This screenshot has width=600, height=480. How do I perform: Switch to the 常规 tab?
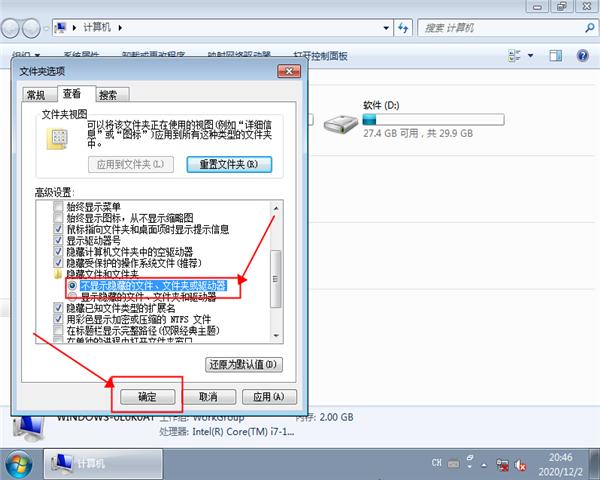point(36,95)
